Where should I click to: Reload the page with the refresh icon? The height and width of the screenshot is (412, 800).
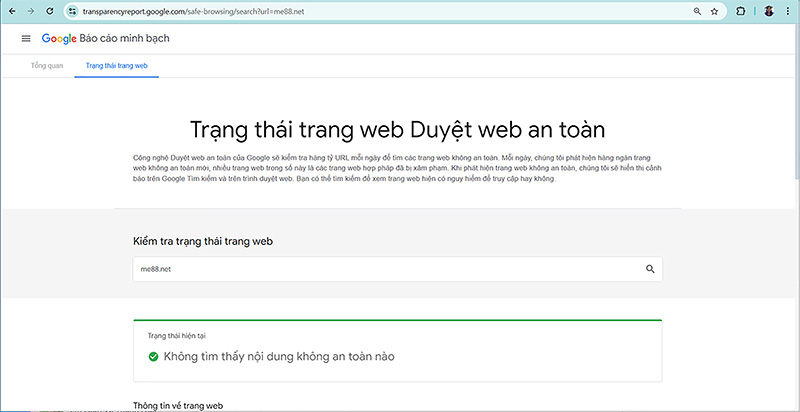tap(49, 11)
